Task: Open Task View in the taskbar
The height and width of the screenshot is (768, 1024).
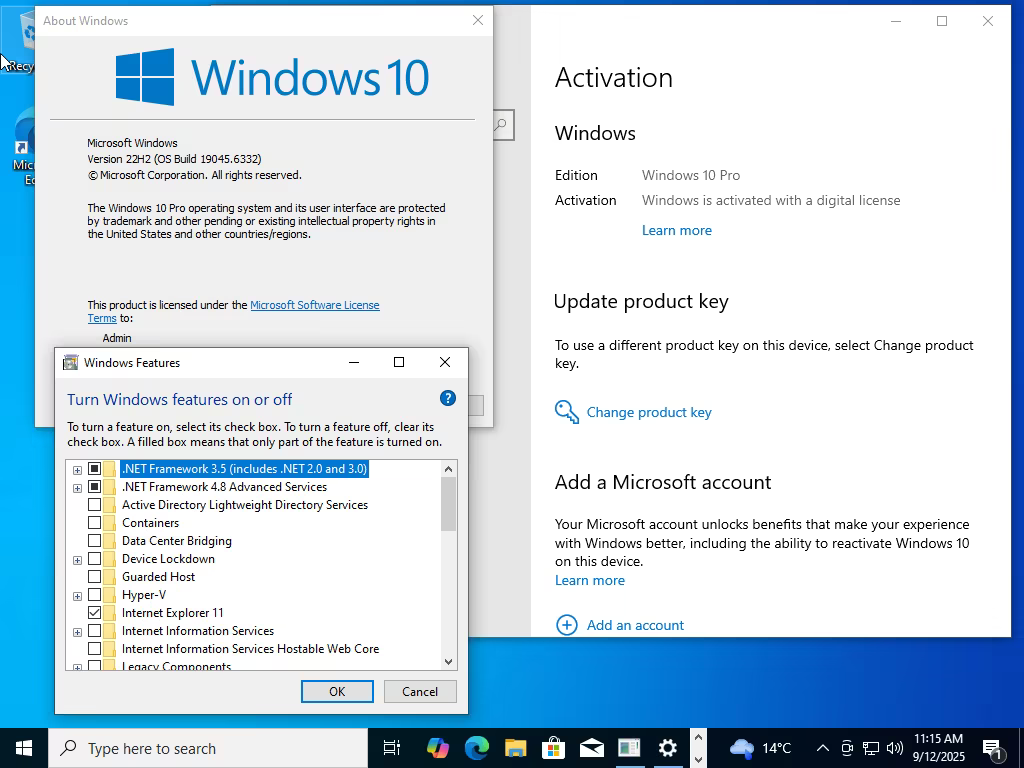Action: click(x=392, y=748)
